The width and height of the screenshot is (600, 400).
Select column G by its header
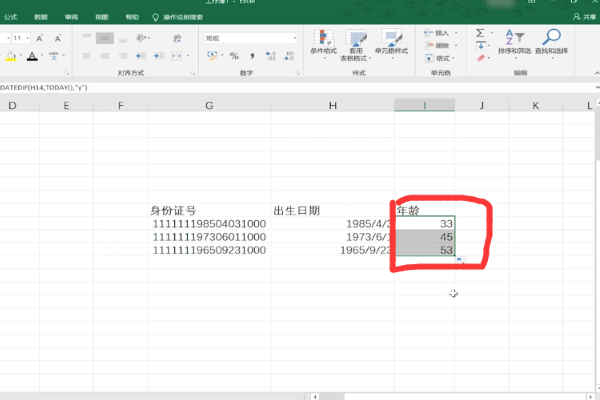209,106
